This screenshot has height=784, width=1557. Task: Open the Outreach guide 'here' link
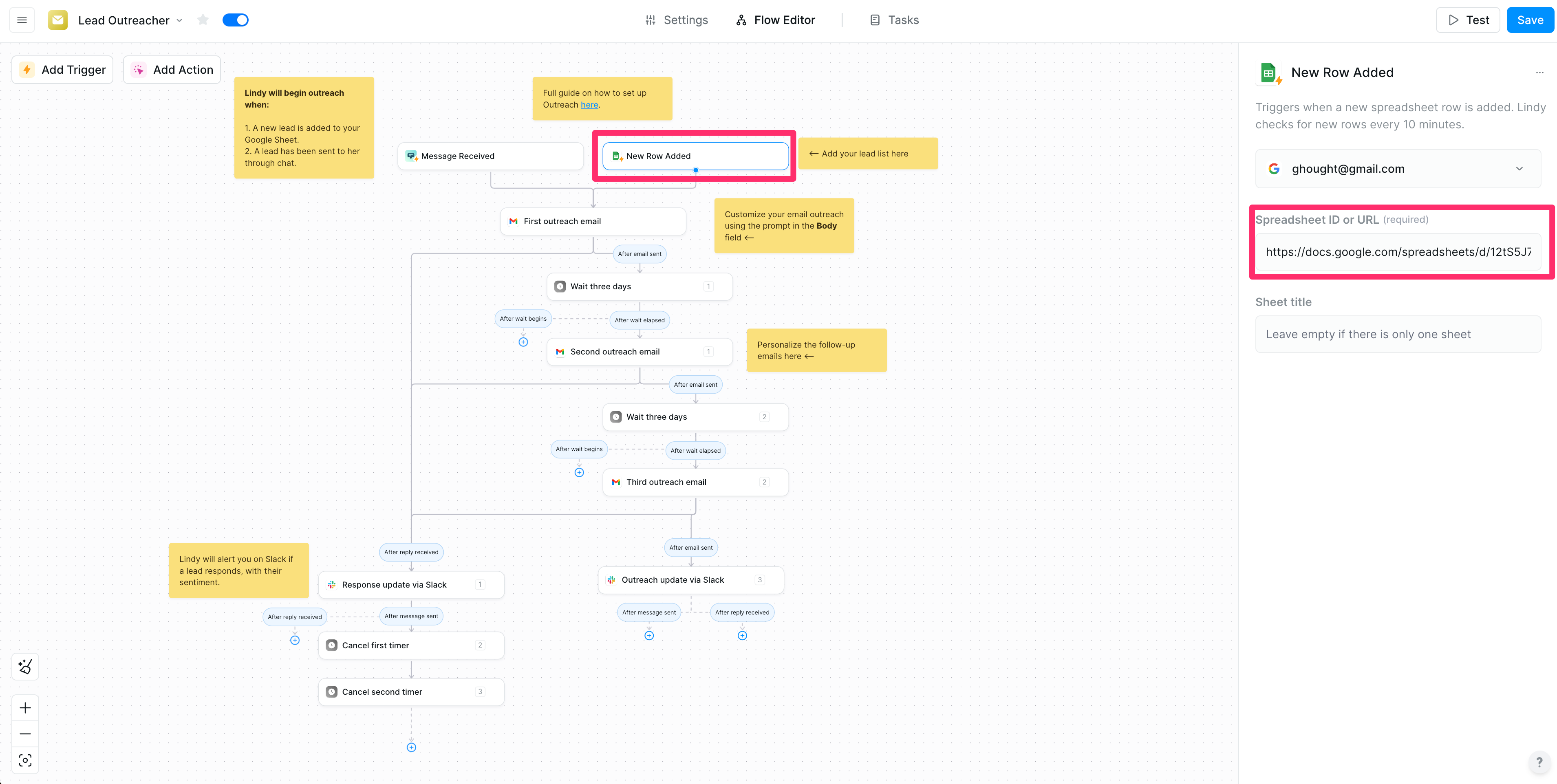click(x=589, y=105)
